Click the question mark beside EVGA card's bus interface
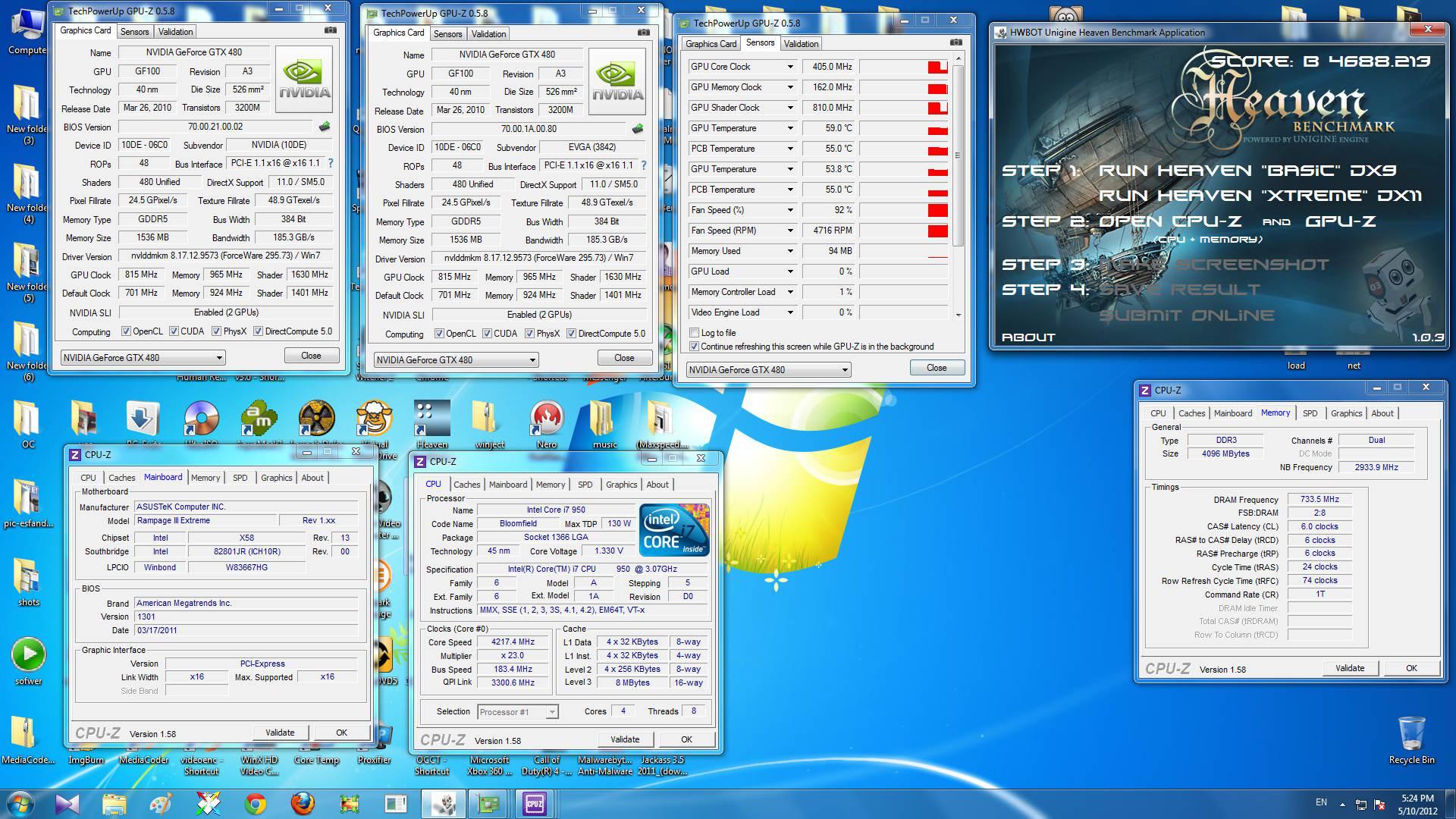Screen dimensions: 1456x819 pos(644,165)
